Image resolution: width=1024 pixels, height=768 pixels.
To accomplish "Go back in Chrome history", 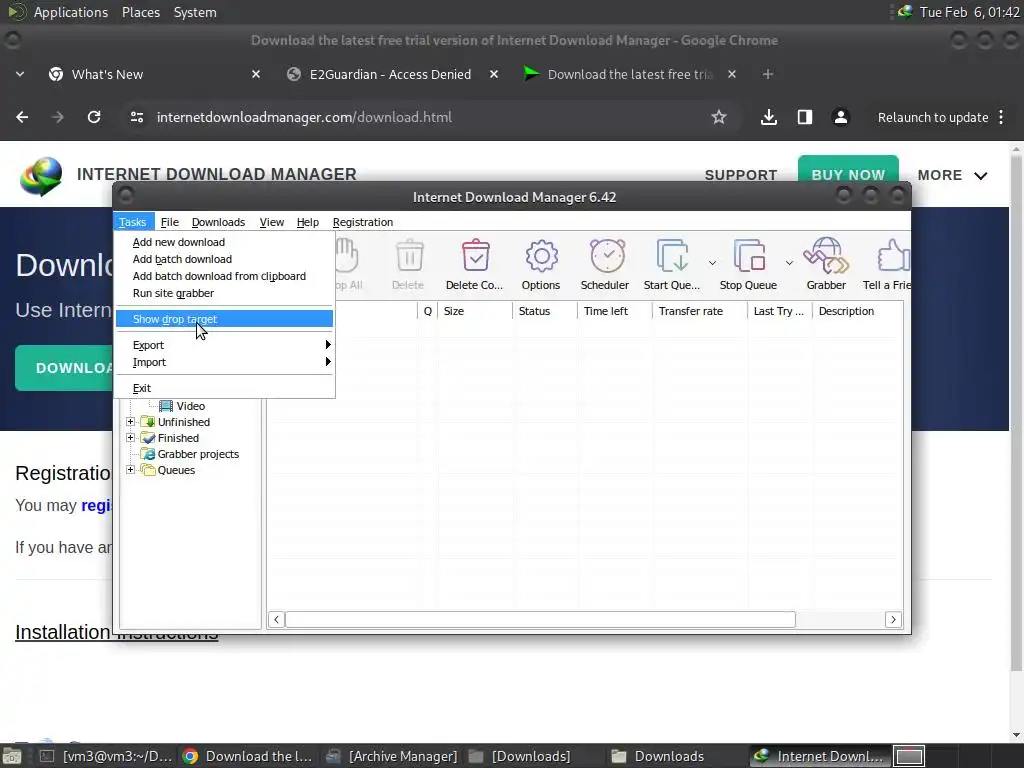I will [22, 117].
